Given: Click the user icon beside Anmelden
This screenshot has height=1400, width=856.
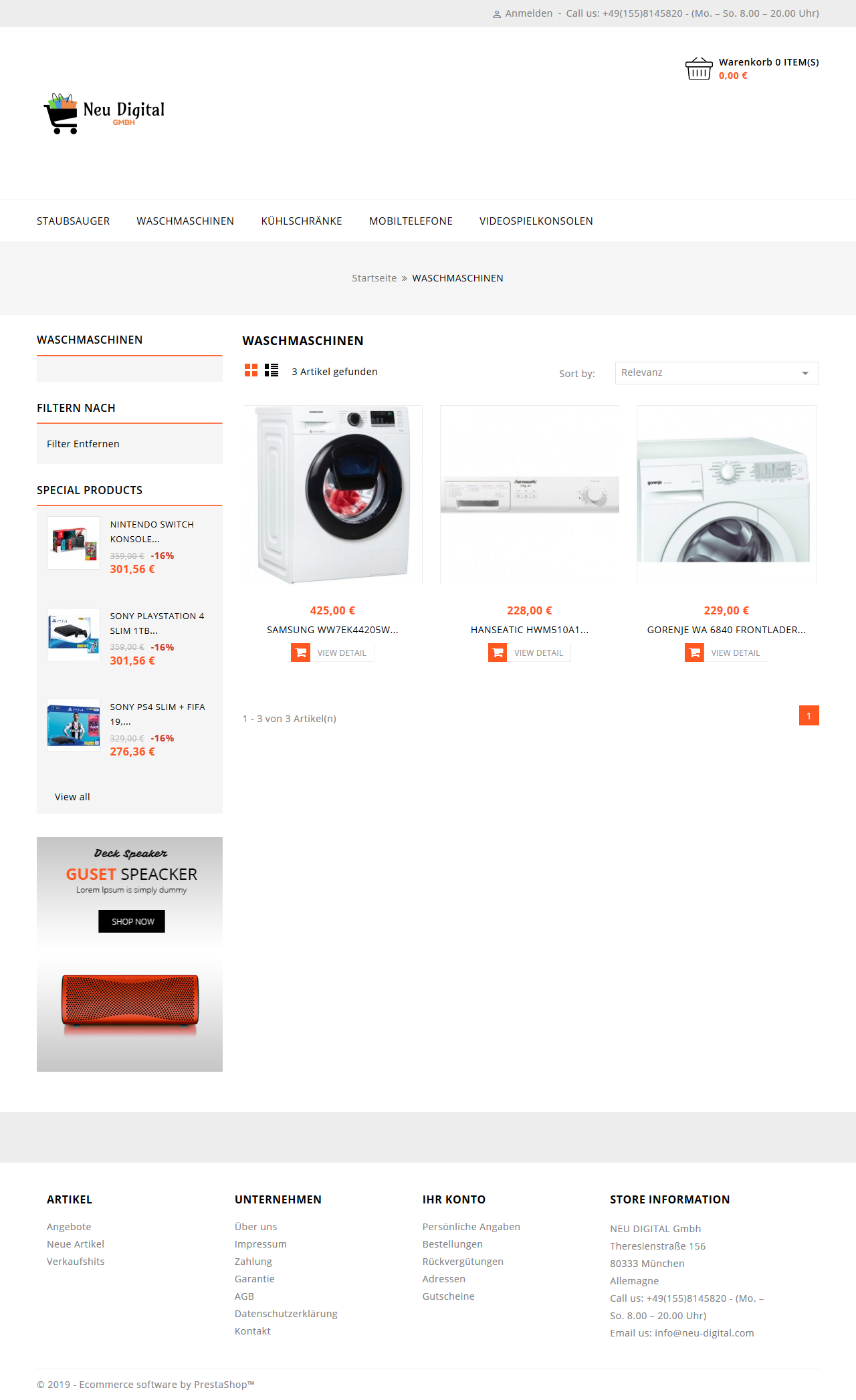Looking at the screenshot, I should pyautogui.click(x=497, y=14).
